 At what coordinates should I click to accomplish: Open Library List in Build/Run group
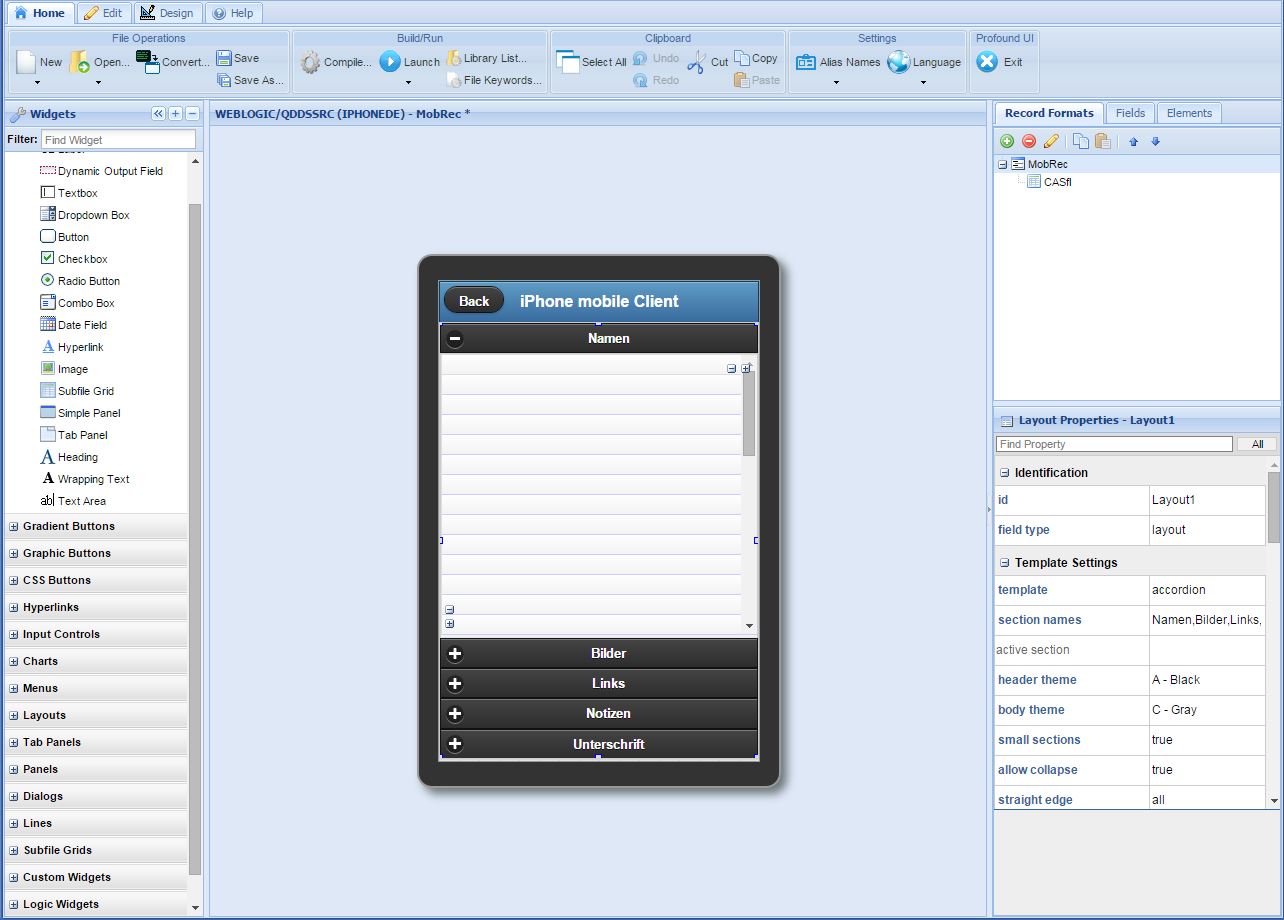pos(487,58)
